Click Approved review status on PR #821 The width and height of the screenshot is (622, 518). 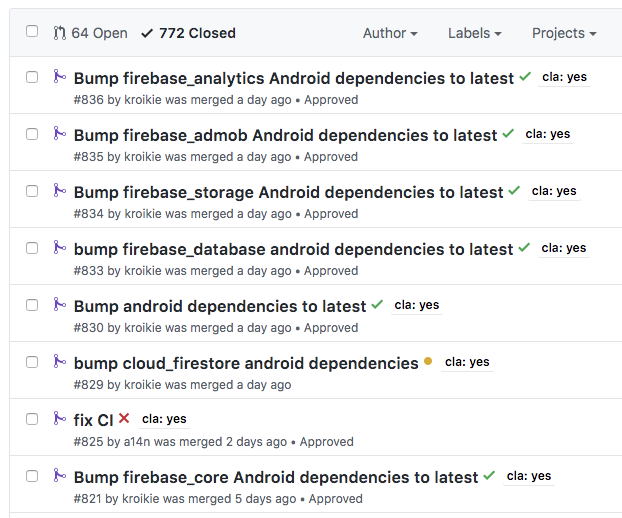(336, 499)
